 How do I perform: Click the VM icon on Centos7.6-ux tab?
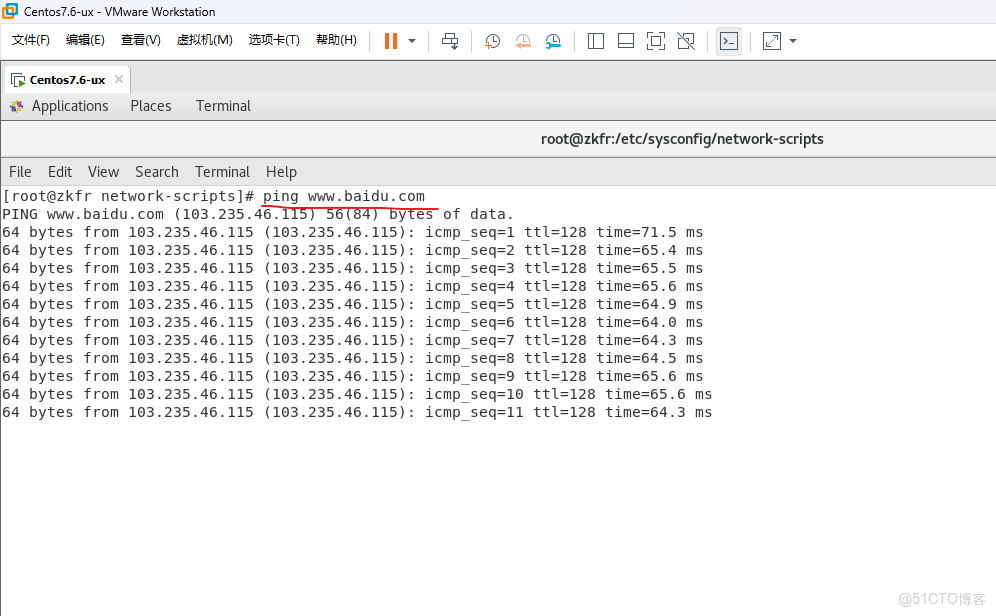pos(18,81)
